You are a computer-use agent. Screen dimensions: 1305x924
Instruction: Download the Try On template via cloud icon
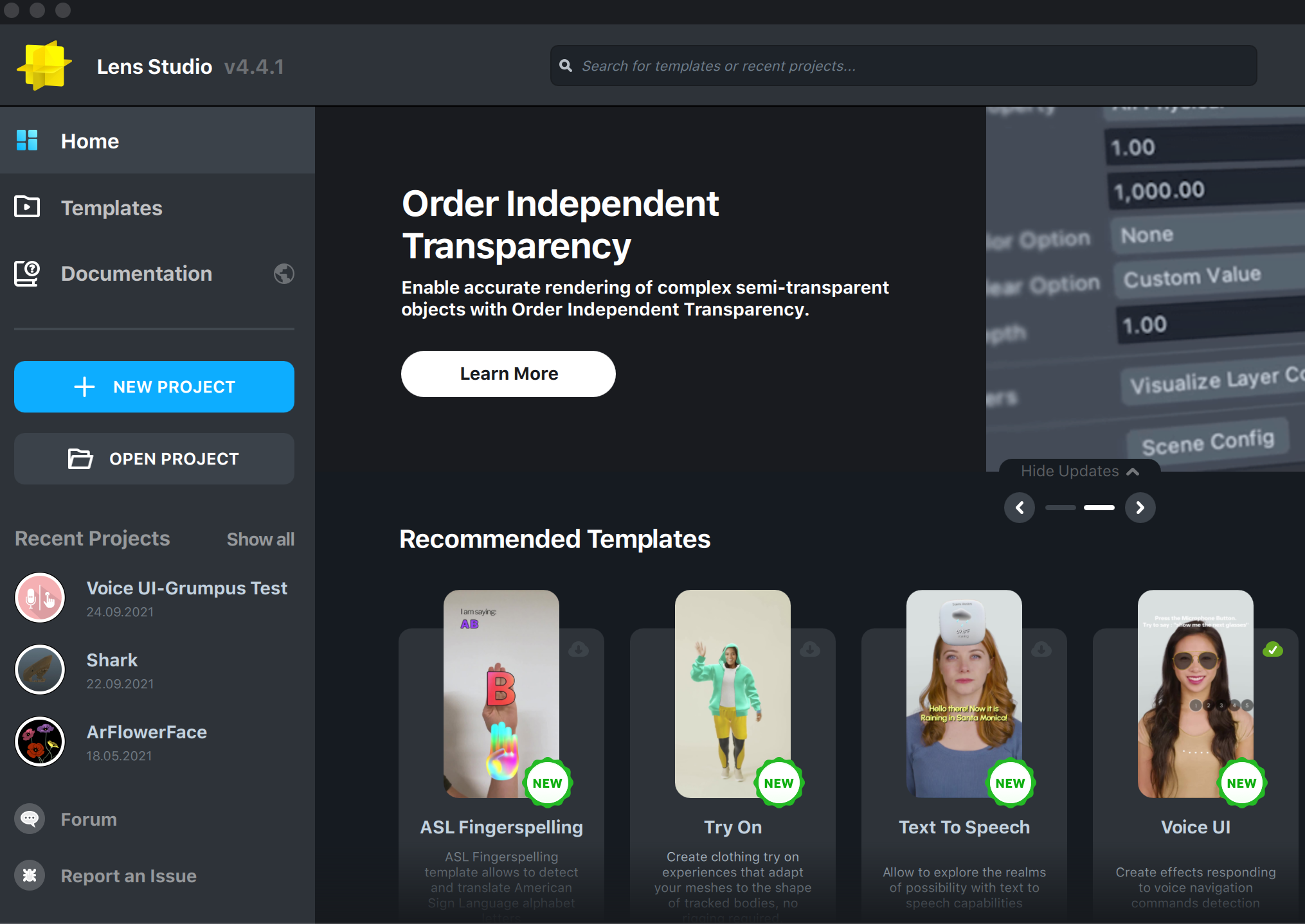(x=810, y=649)
